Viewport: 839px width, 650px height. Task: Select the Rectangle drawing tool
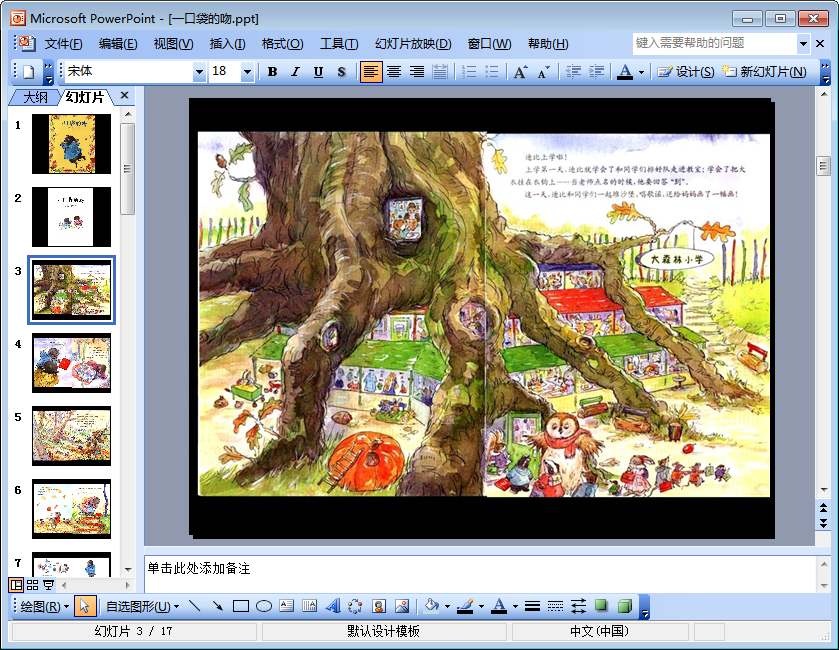pos(241,606)
